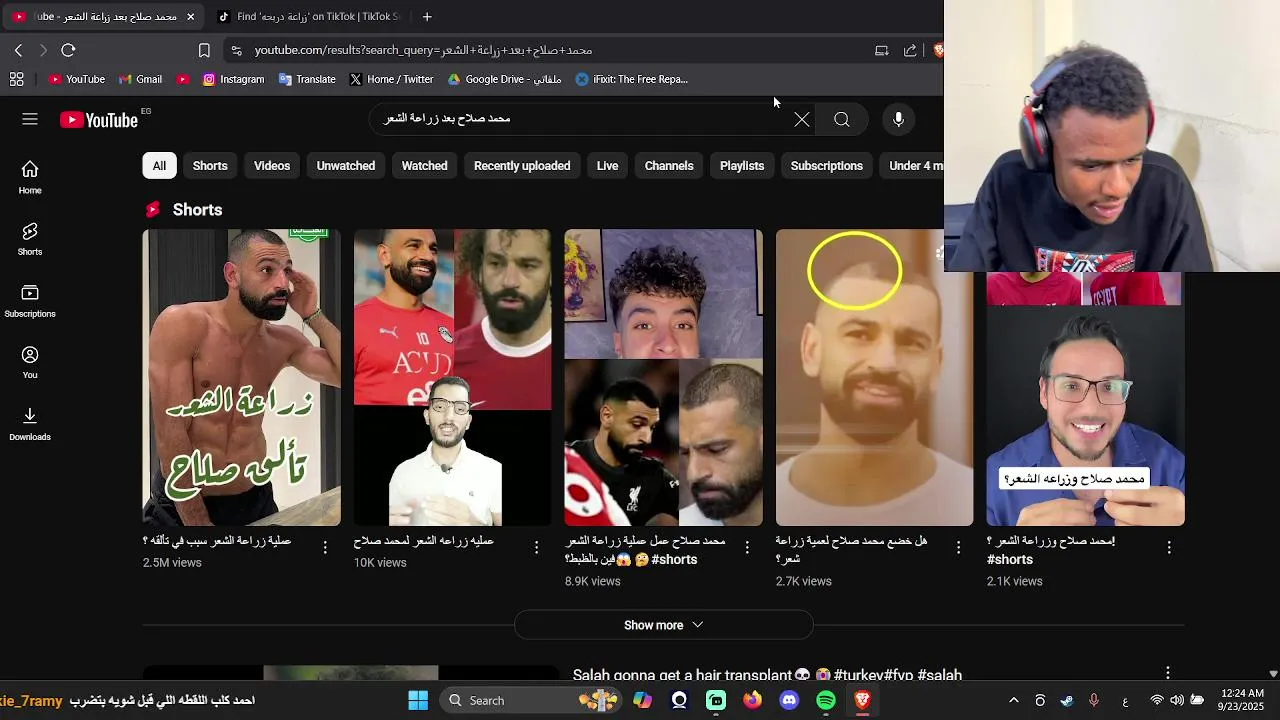The width and height of the screenshot is (1280, 720).
Task: Open Downloads in the sidebar
Action: [x=30, y=424]
